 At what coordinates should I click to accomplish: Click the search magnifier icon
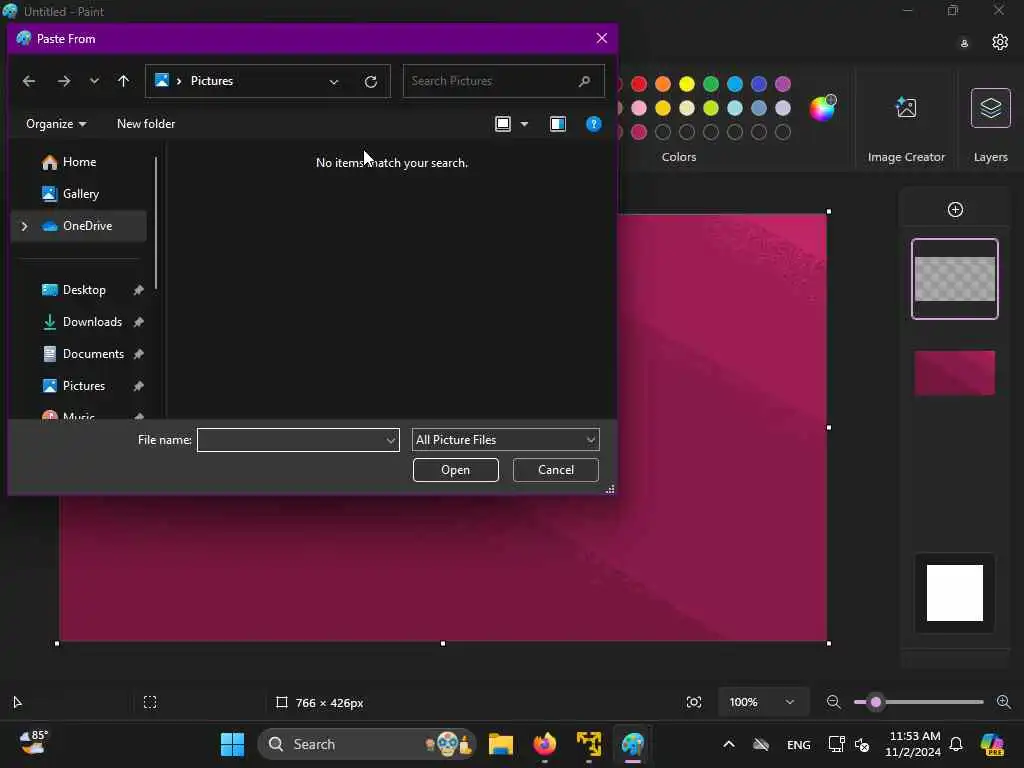coord(584,81)
